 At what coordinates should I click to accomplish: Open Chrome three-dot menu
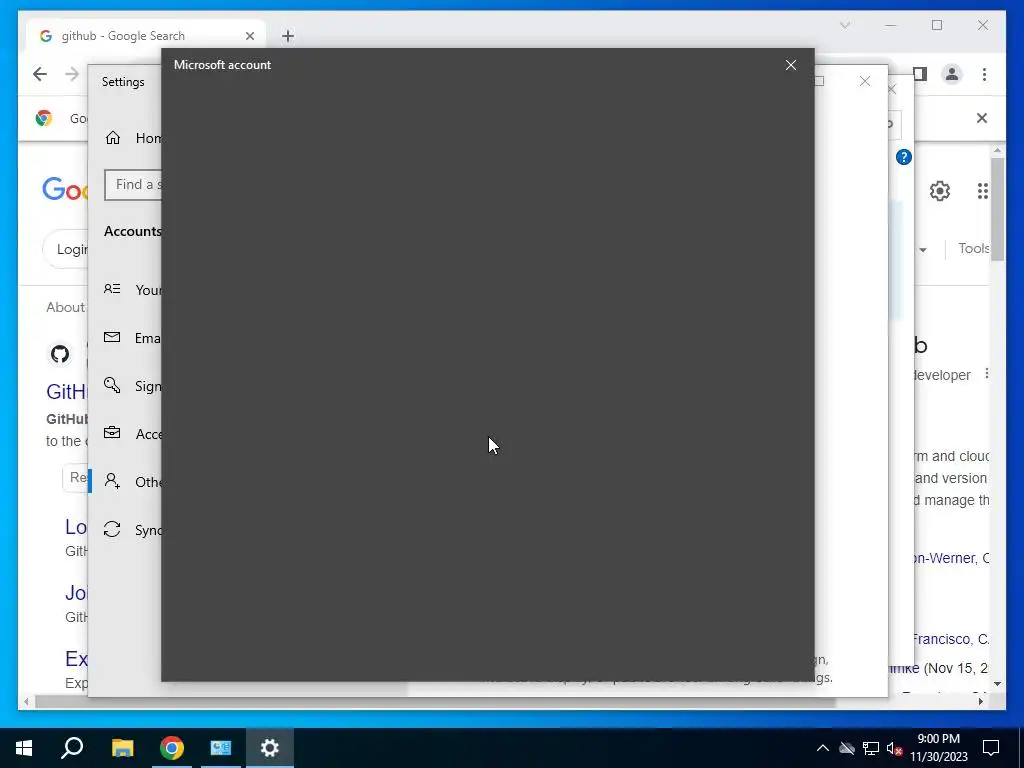(x=984, y=74)
